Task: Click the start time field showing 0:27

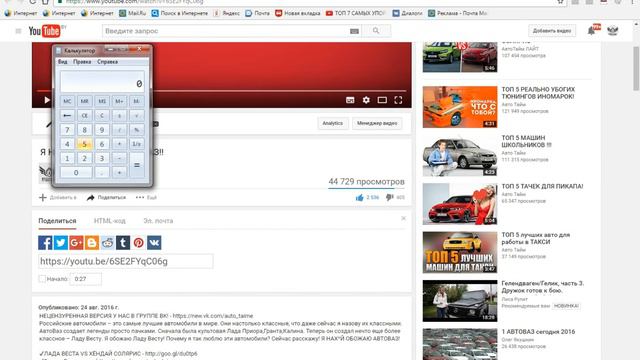Action: click(x=86, y=279)
